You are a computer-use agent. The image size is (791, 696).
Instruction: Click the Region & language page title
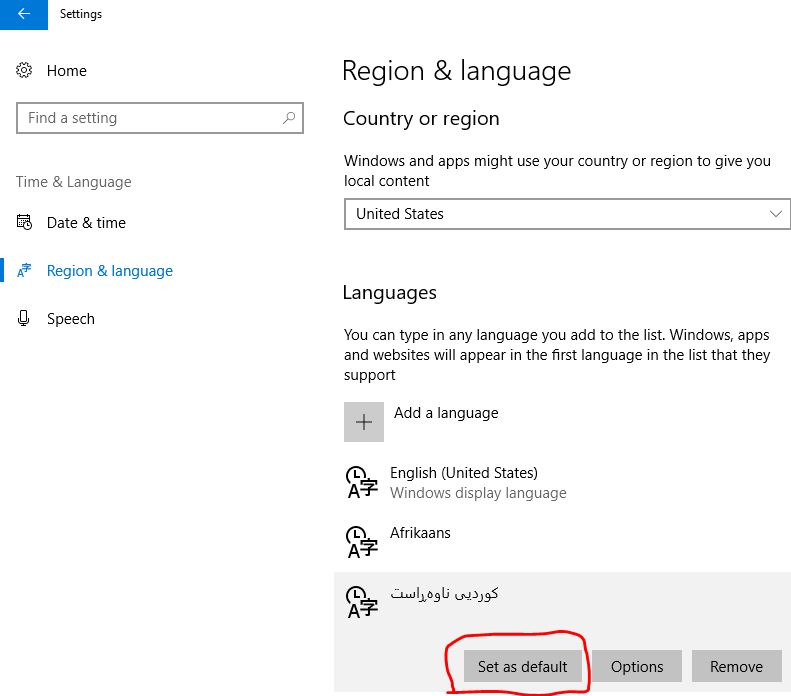pyautogui.click(x=457, y=71)
